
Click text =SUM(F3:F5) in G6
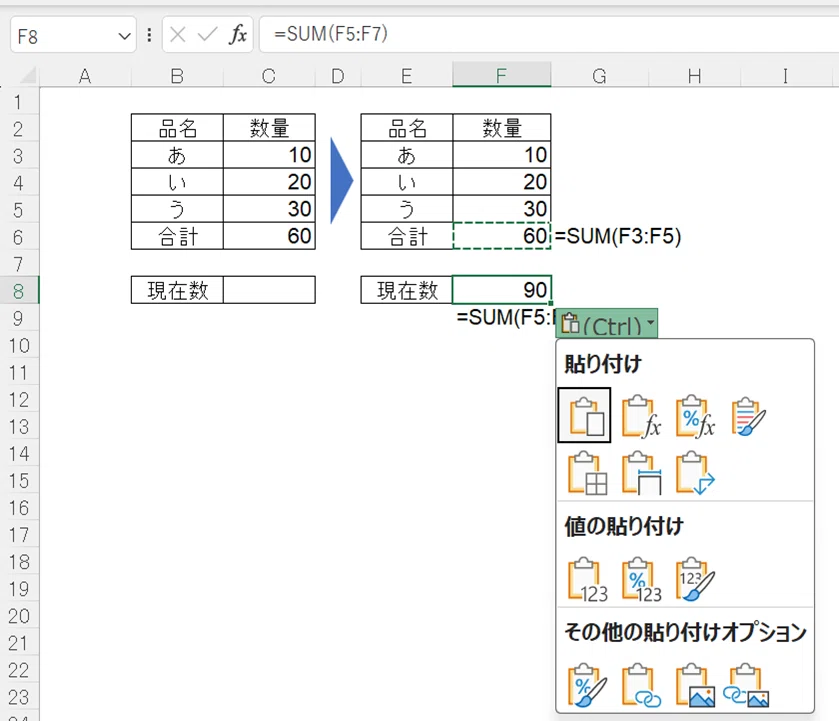click(618, 236)
